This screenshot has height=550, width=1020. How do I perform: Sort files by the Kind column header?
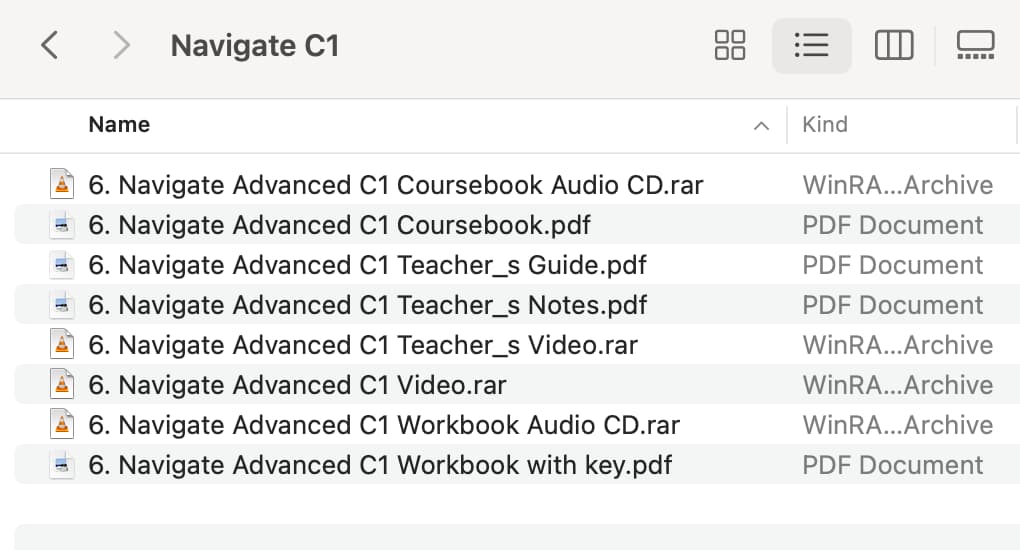click(824, 124)
